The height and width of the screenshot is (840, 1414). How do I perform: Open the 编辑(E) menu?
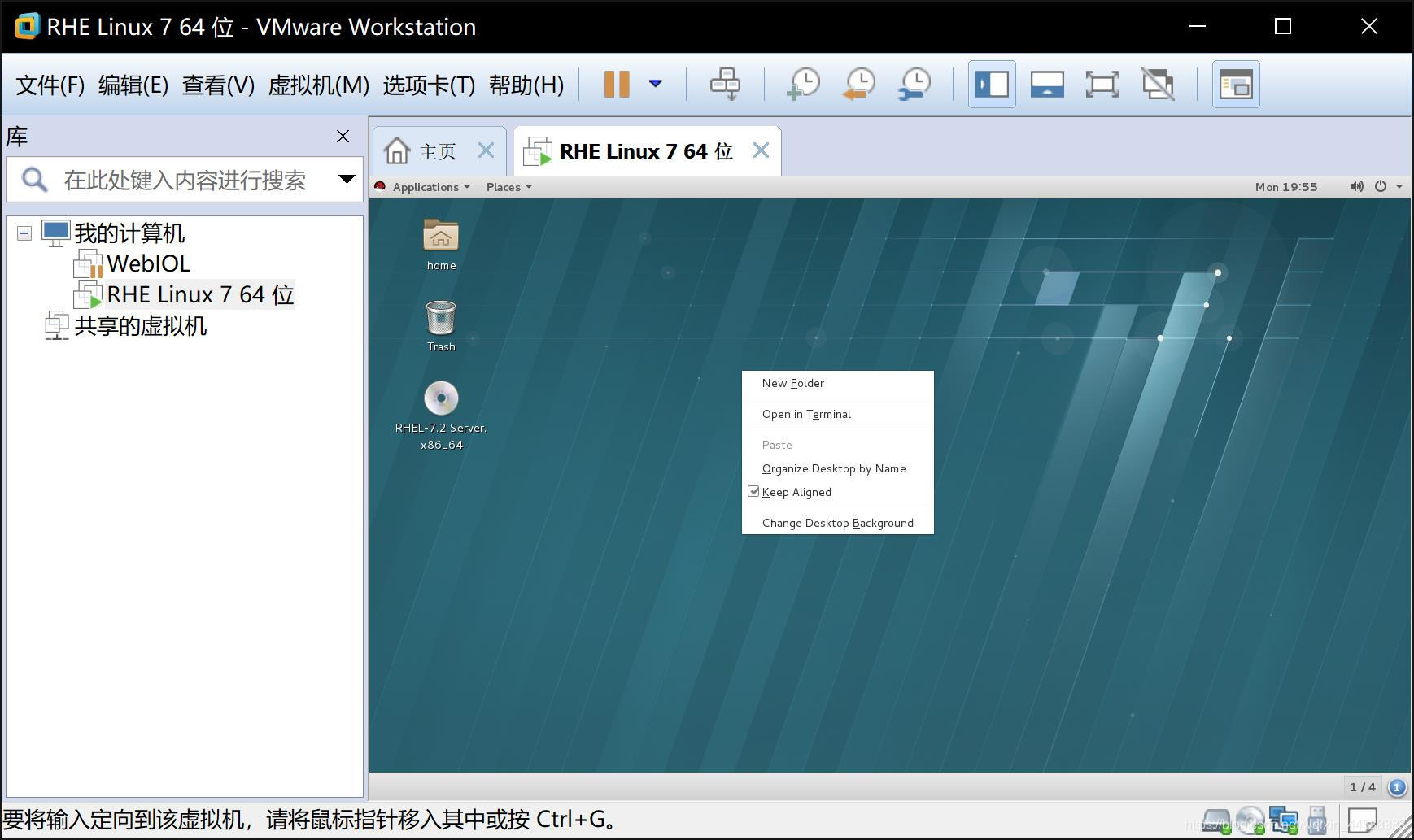click(133, 85)
